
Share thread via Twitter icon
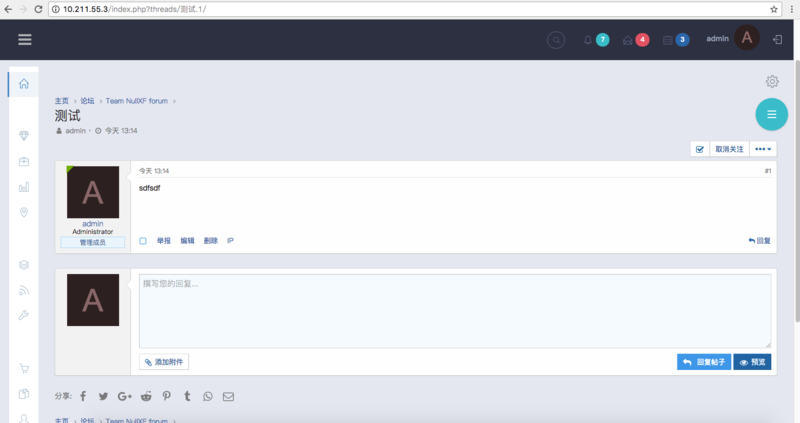coord(103,397)
